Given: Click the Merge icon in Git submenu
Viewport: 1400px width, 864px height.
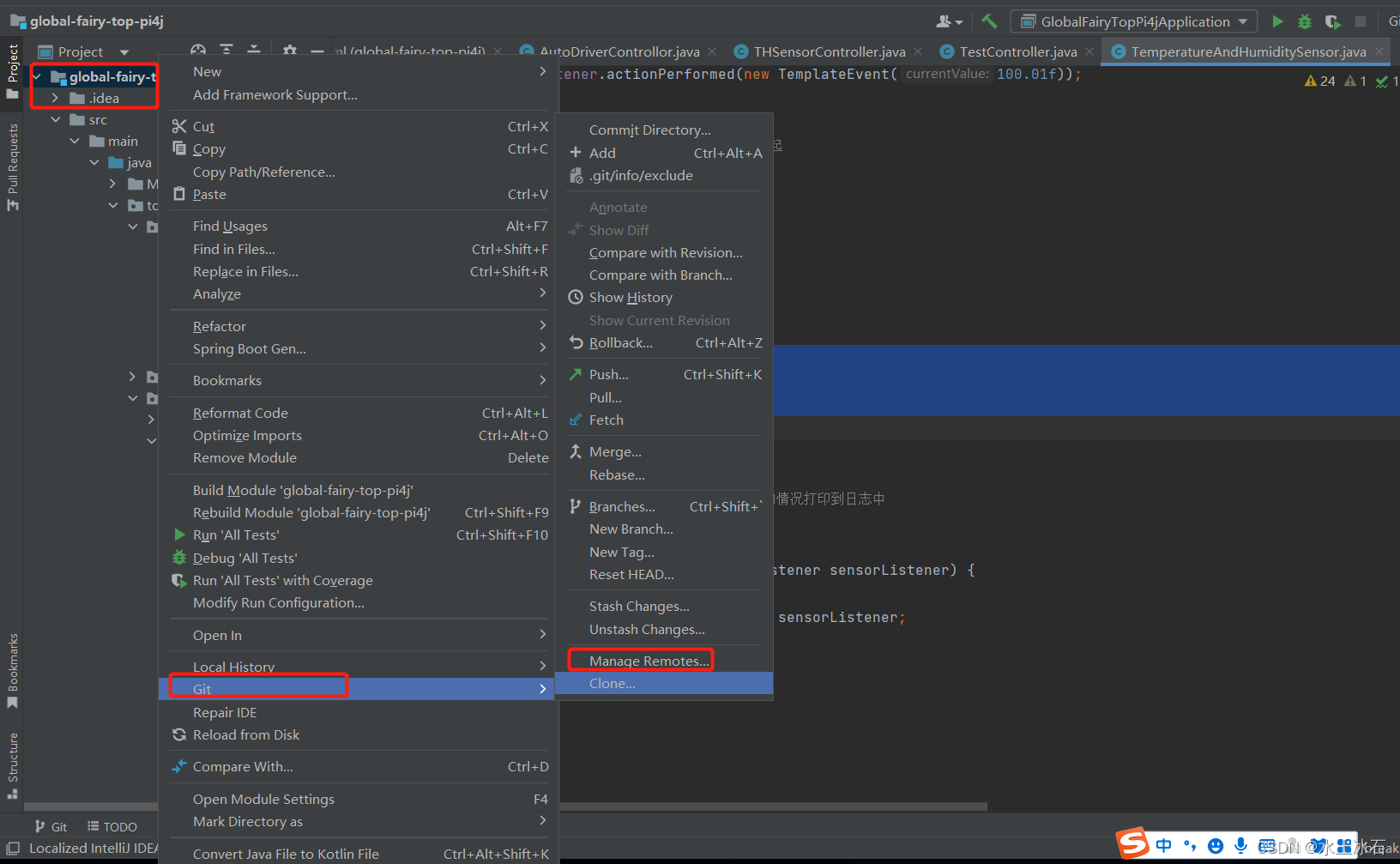Looking at the screenshot, I should [x=576, y=451].
